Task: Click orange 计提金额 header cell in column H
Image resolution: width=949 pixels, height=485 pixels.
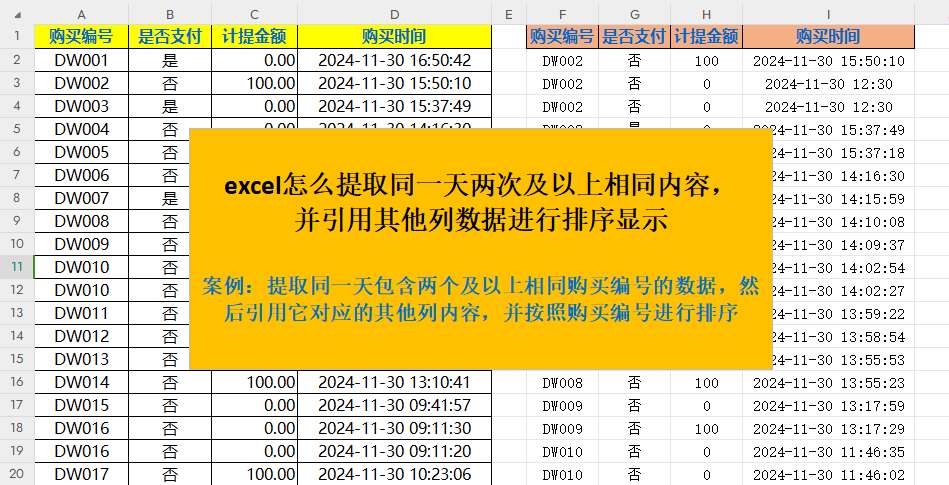Action: pyautogui.click(x=706, y=36)
